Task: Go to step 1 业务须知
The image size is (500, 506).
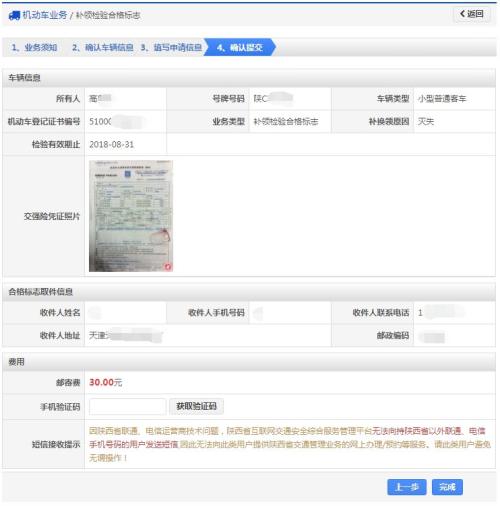Action: (34, 47)
